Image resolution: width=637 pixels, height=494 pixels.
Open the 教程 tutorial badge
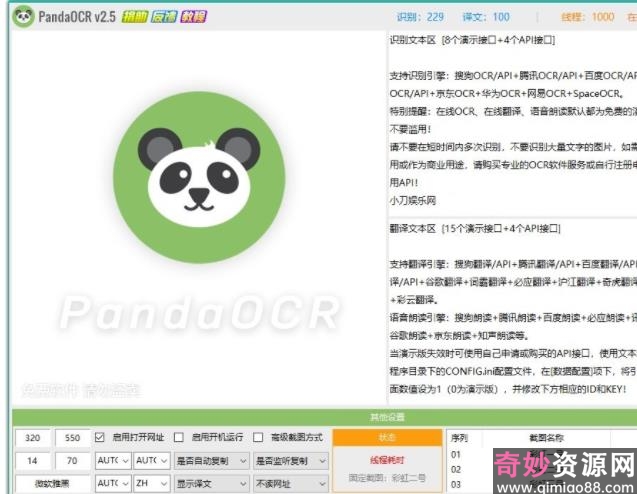[x=194, y=17]
